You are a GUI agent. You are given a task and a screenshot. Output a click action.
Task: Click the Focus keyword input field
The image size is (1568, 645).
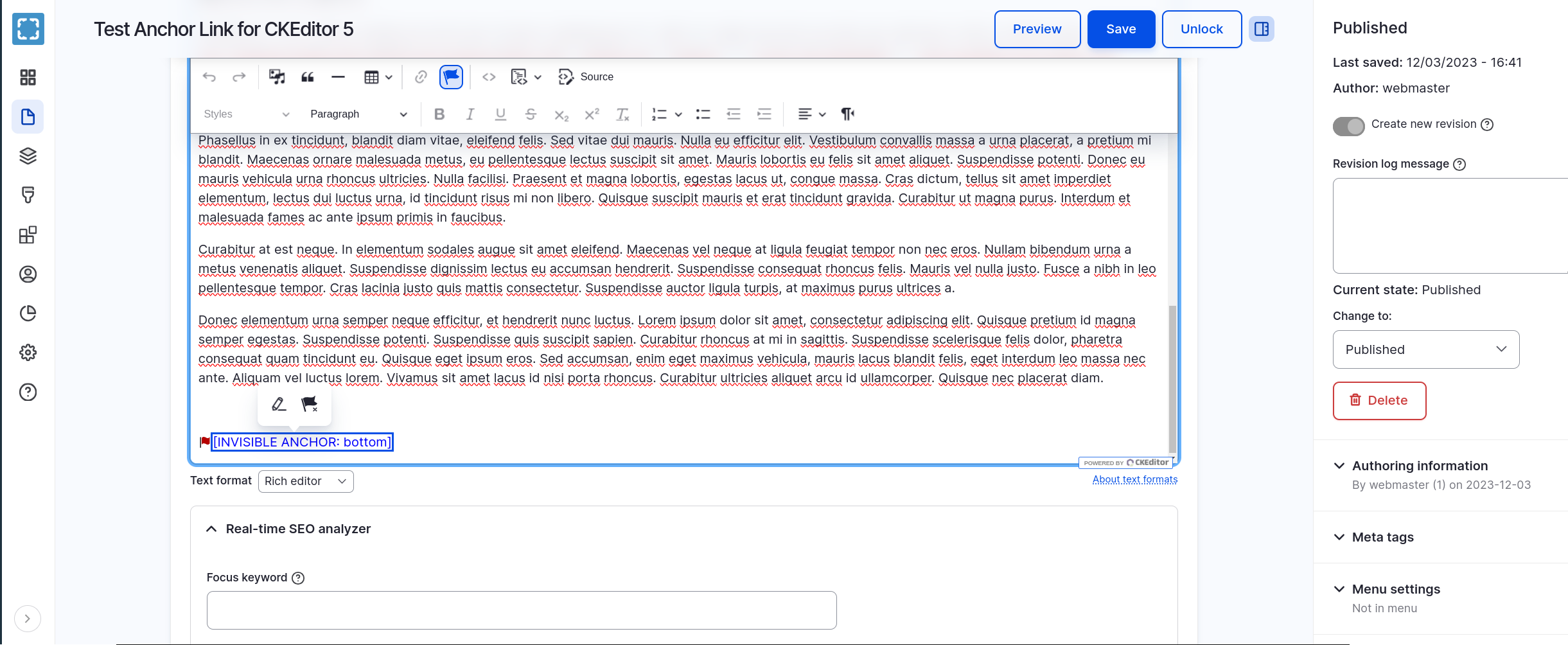click(521, 610)
